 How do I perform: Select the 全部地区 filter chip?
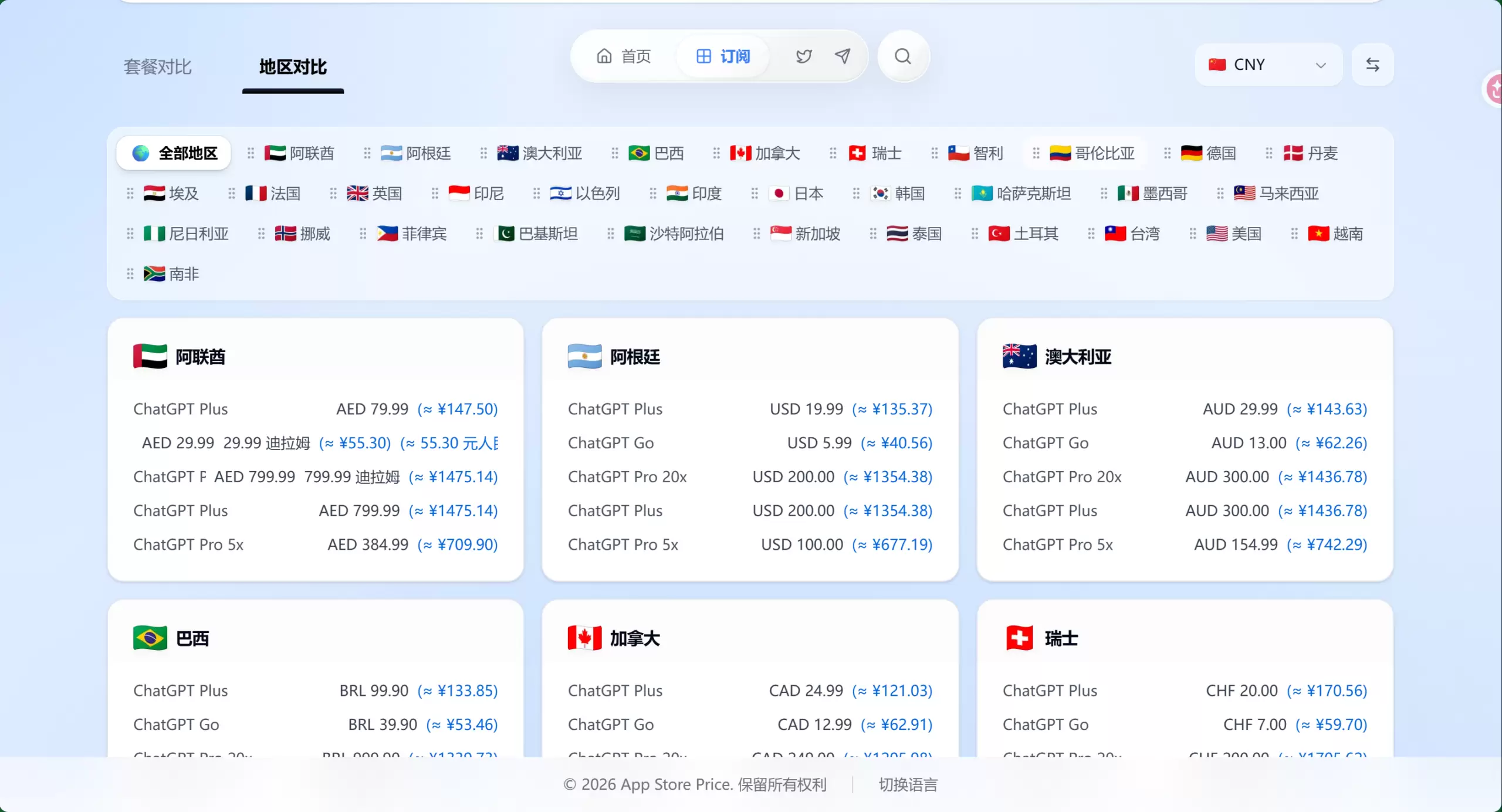coord(174,153)
